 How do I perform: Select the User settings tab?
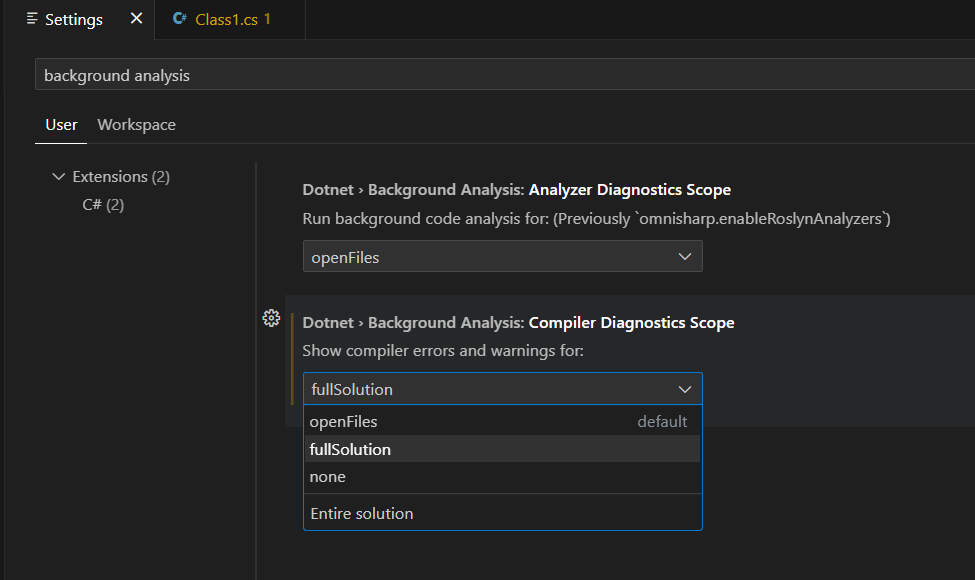[61, 124]
